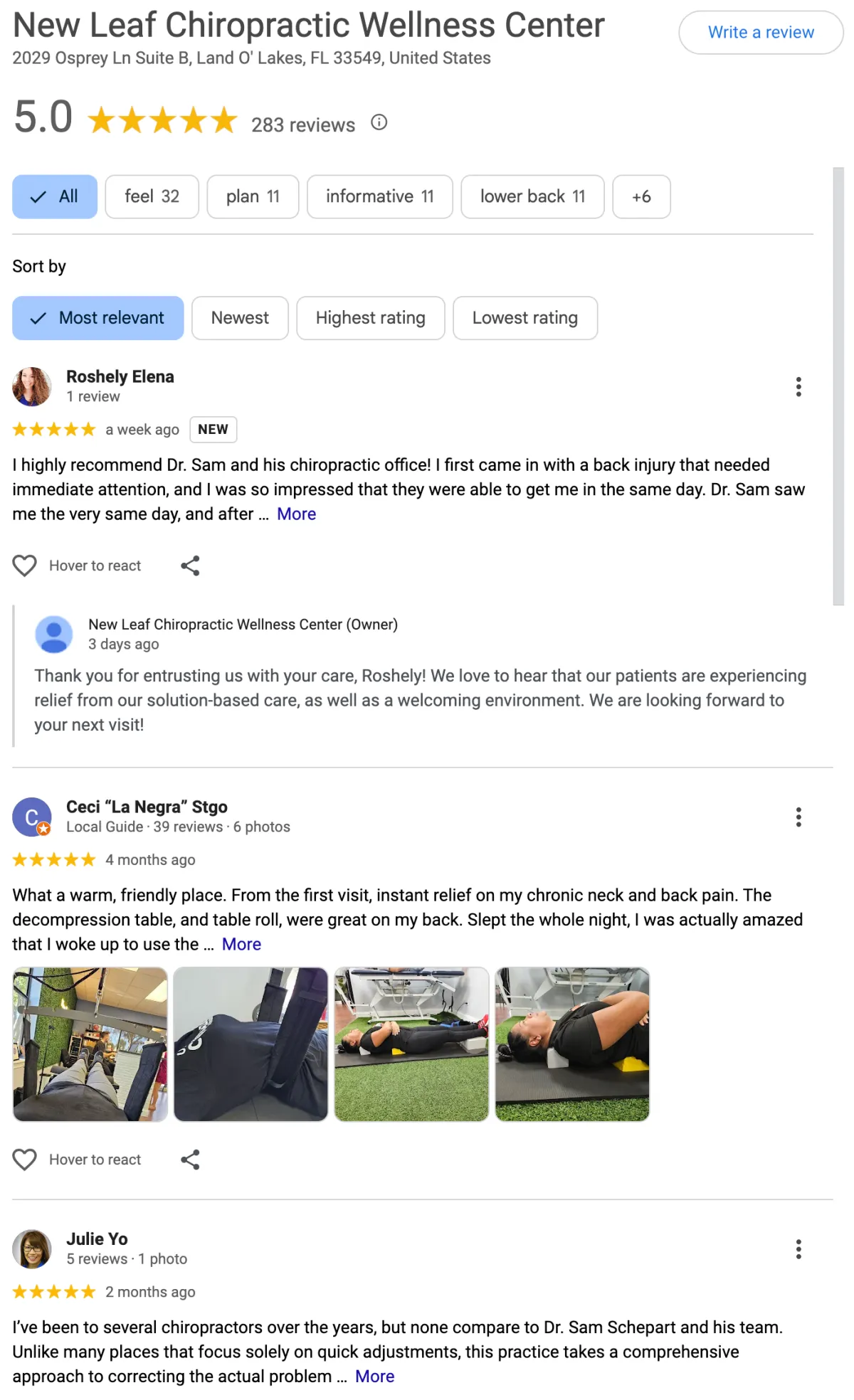Open the three-dot menu on Julie Yo's review
Viewport: 854px width, 1400px height.
pos(798,1249)
